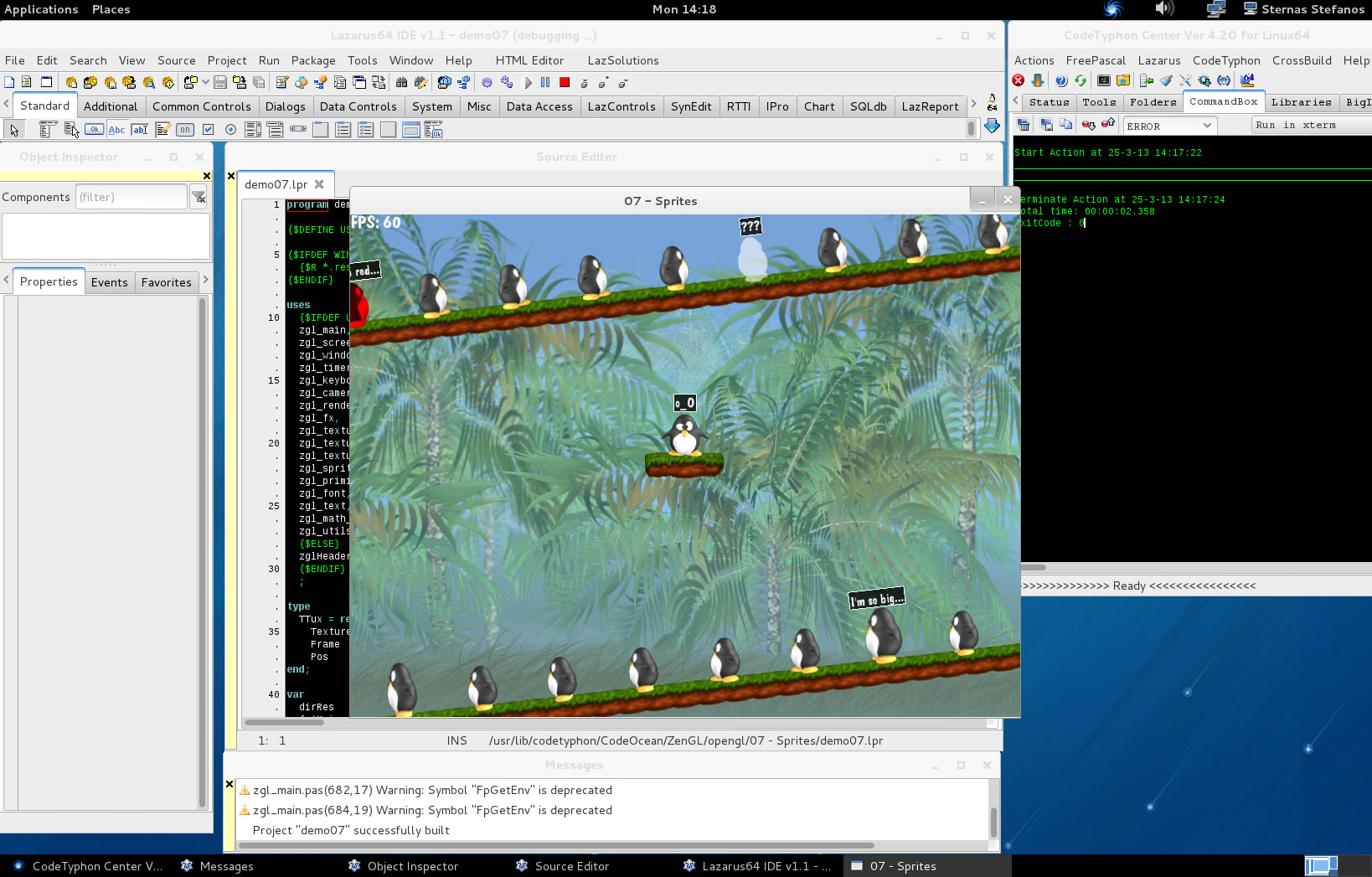
Task: Open the ERROR combo box in CommandBox
Action: pyautogui.click(x=1170, y=126)
